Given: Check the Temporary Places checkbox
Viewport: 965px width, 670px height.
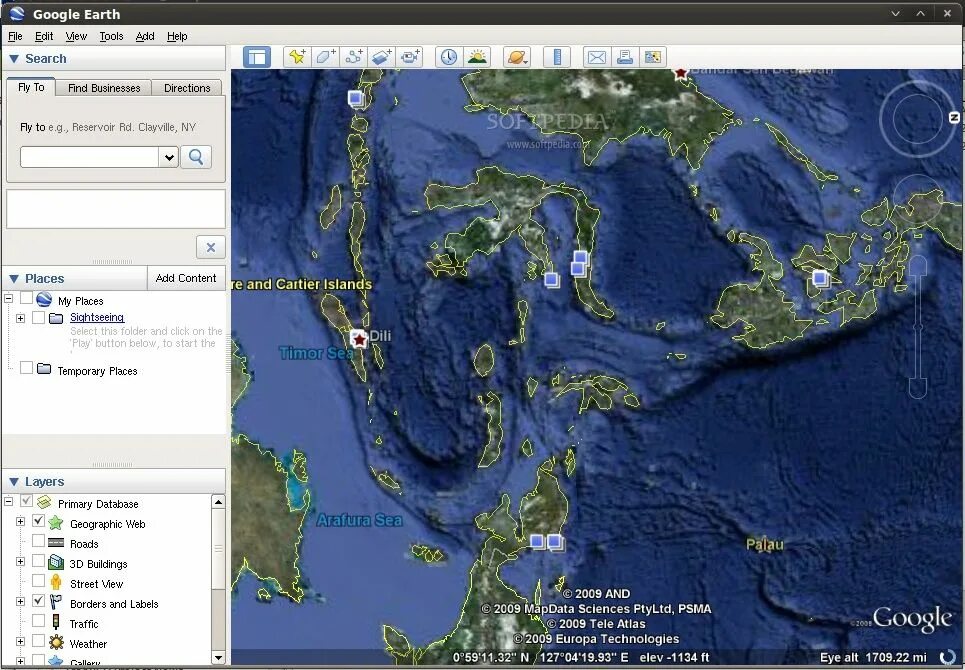Looking at the screenshot, I should [26, 368].
